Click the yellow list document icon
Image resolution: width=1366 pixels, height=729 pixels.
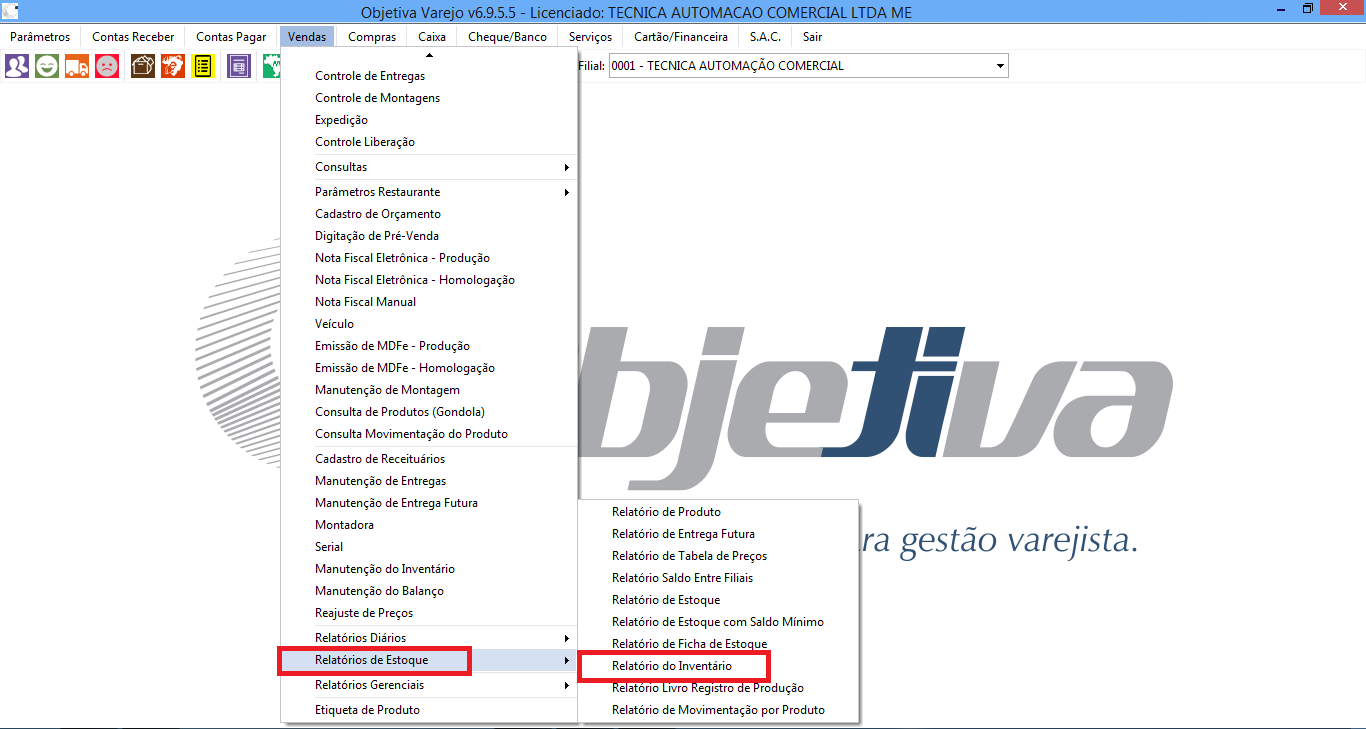coord(203,66)
